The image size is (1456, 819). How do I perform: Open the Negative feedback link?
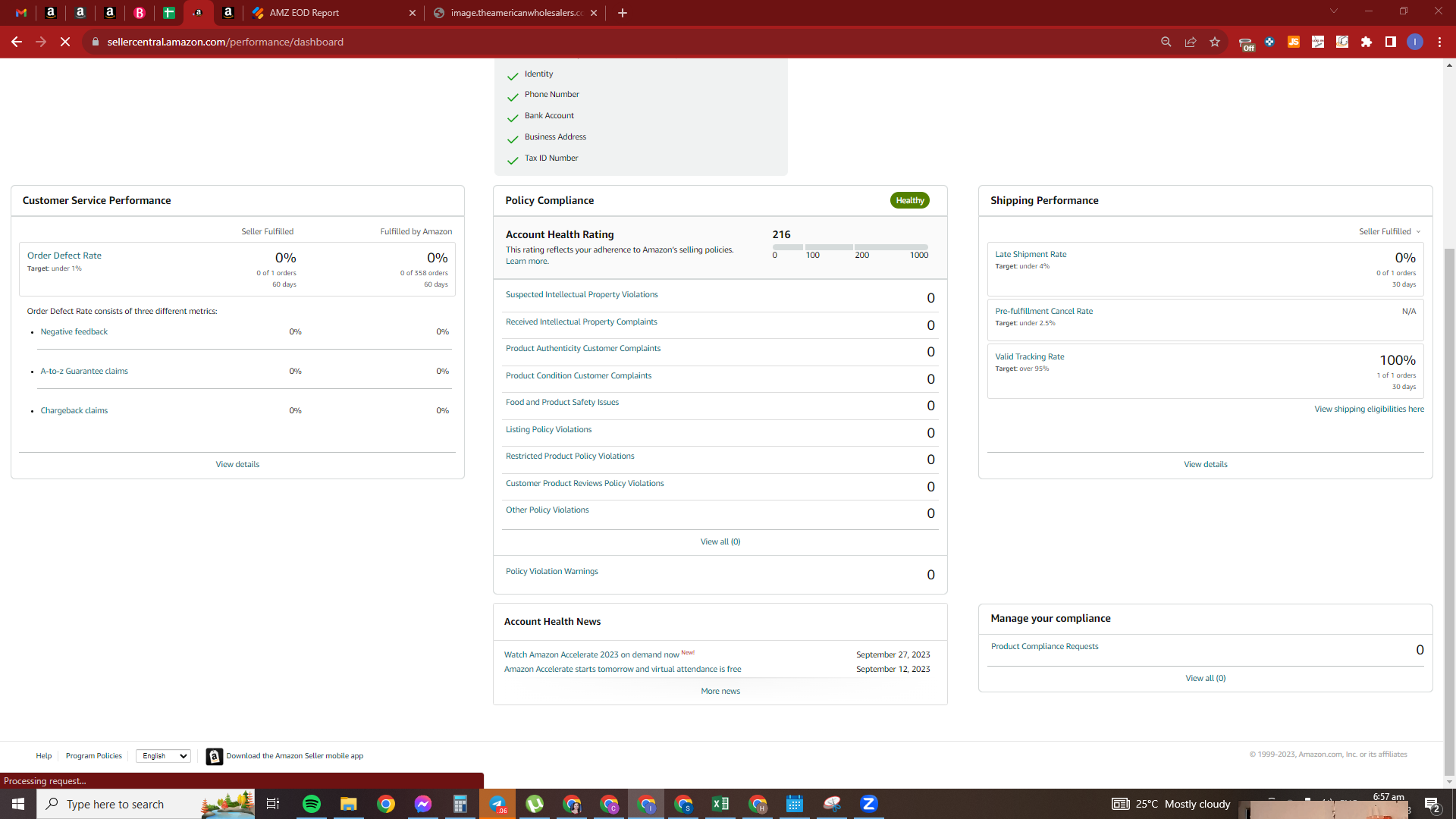pyautogui.click(x=74, y=331)
